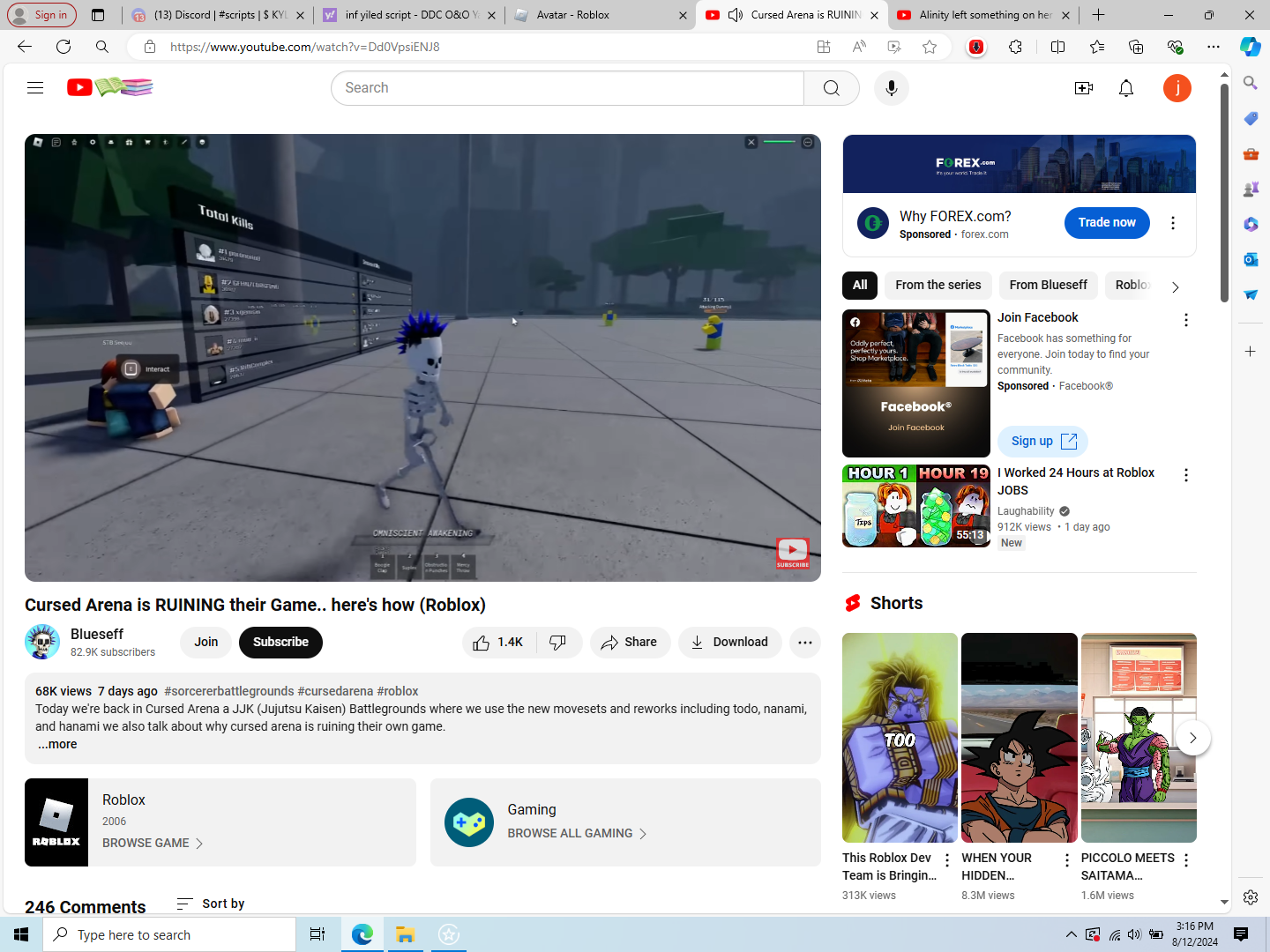The image size is (1270, 952).
Task: Browse all gaming
Action: 577,833
